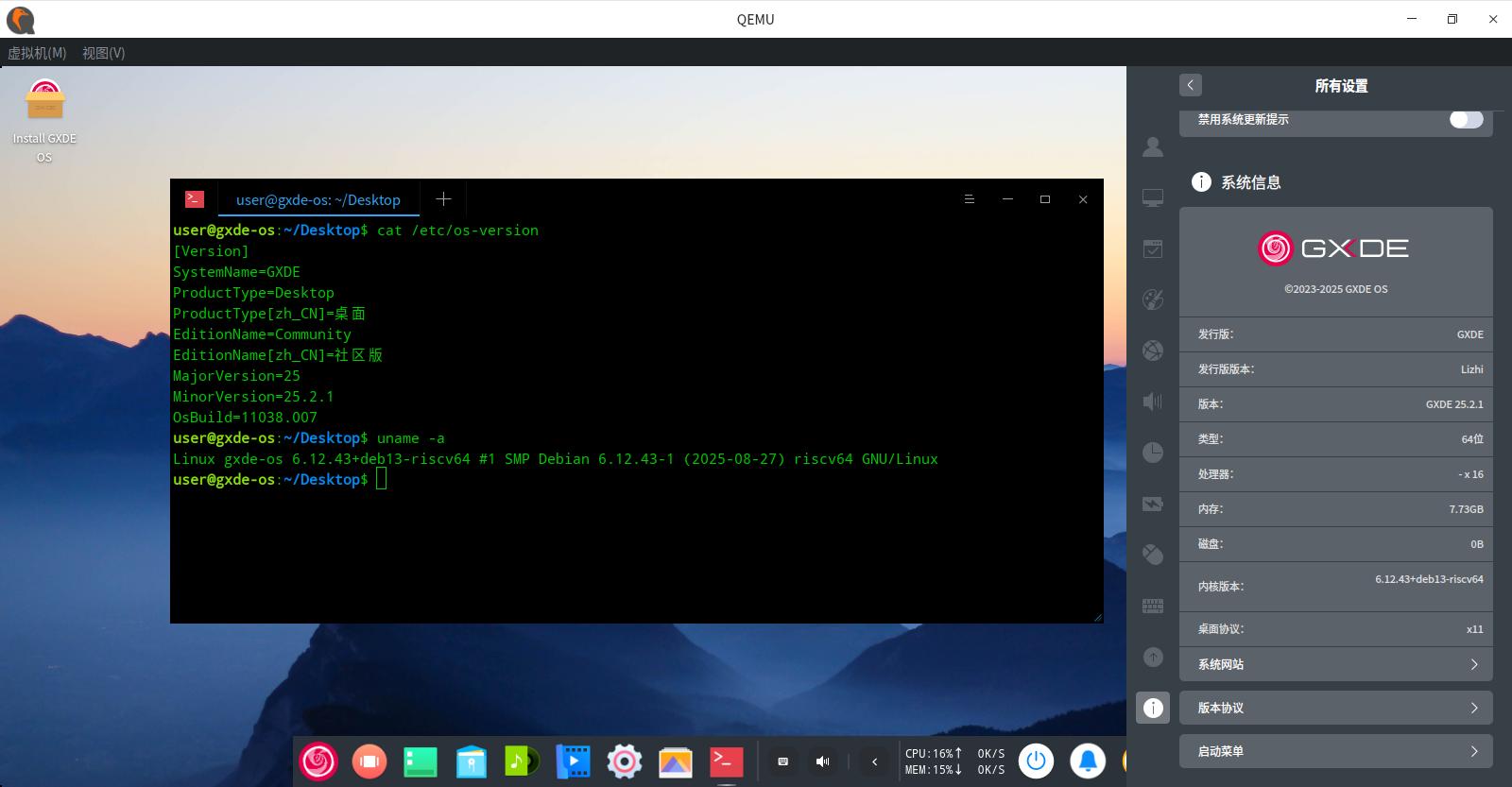1512x787 pixels.
Task: Select System Information icon in sidebar
Action: point(1153,708)
